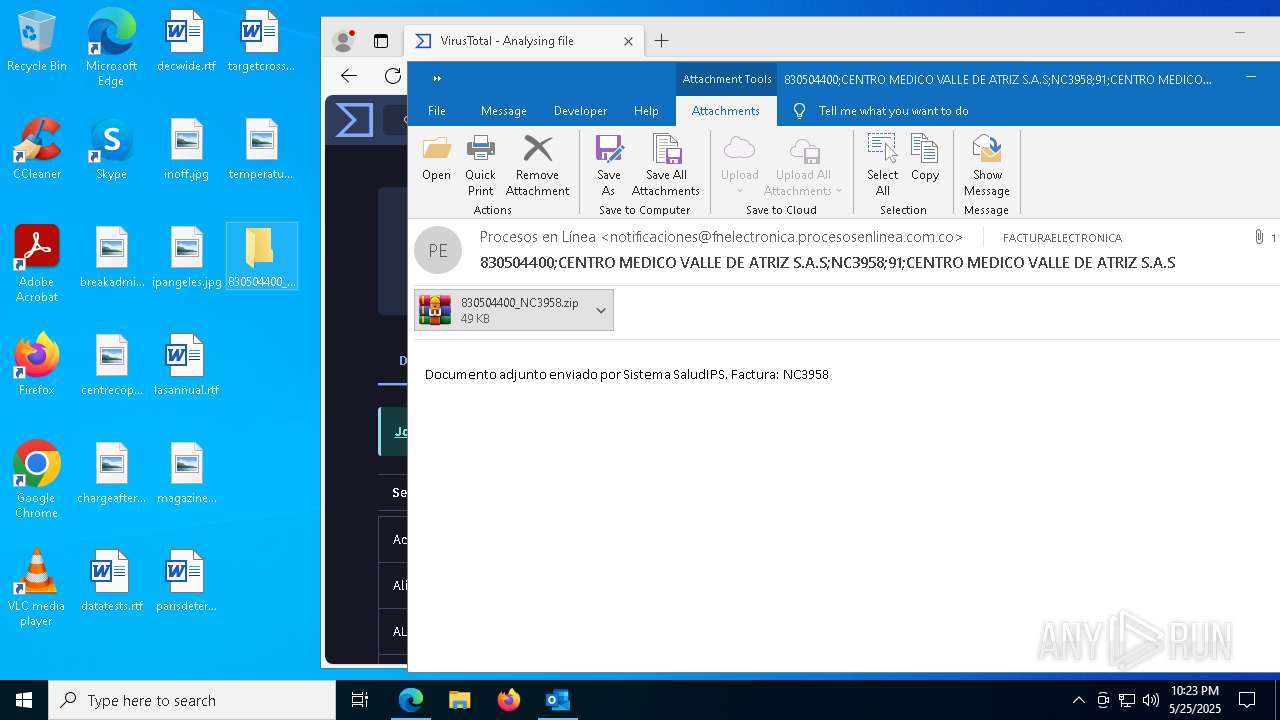Click the network icon in system tray
This screenshot has height=720, width=1280.
[x=1127, y=700]
